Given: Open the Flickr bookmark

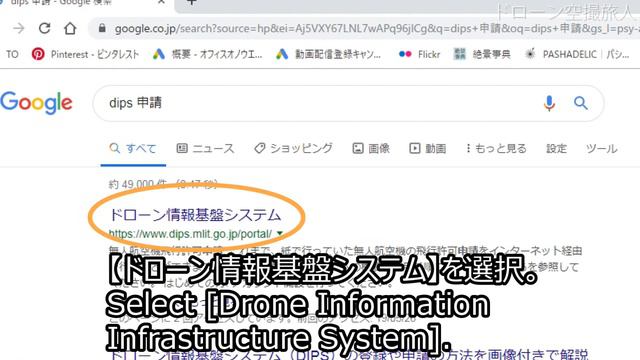Looking at the screenshot, I should coord(419,54).
